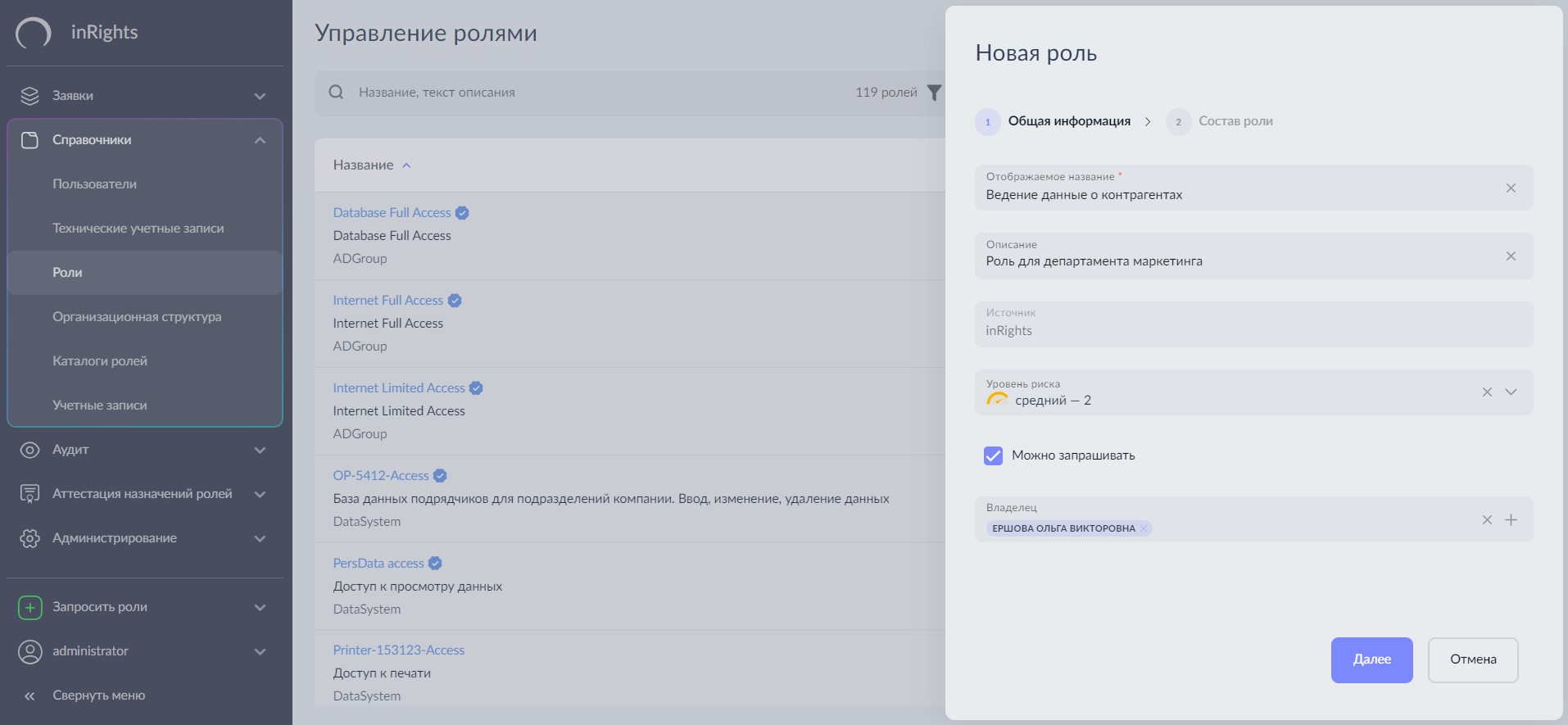Click the Далее button
Viewport: 1568px width, 725px height.
1371,659
